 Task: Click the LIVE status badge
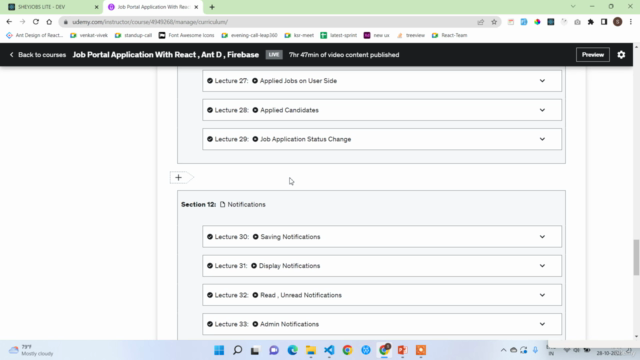[274, 55]
